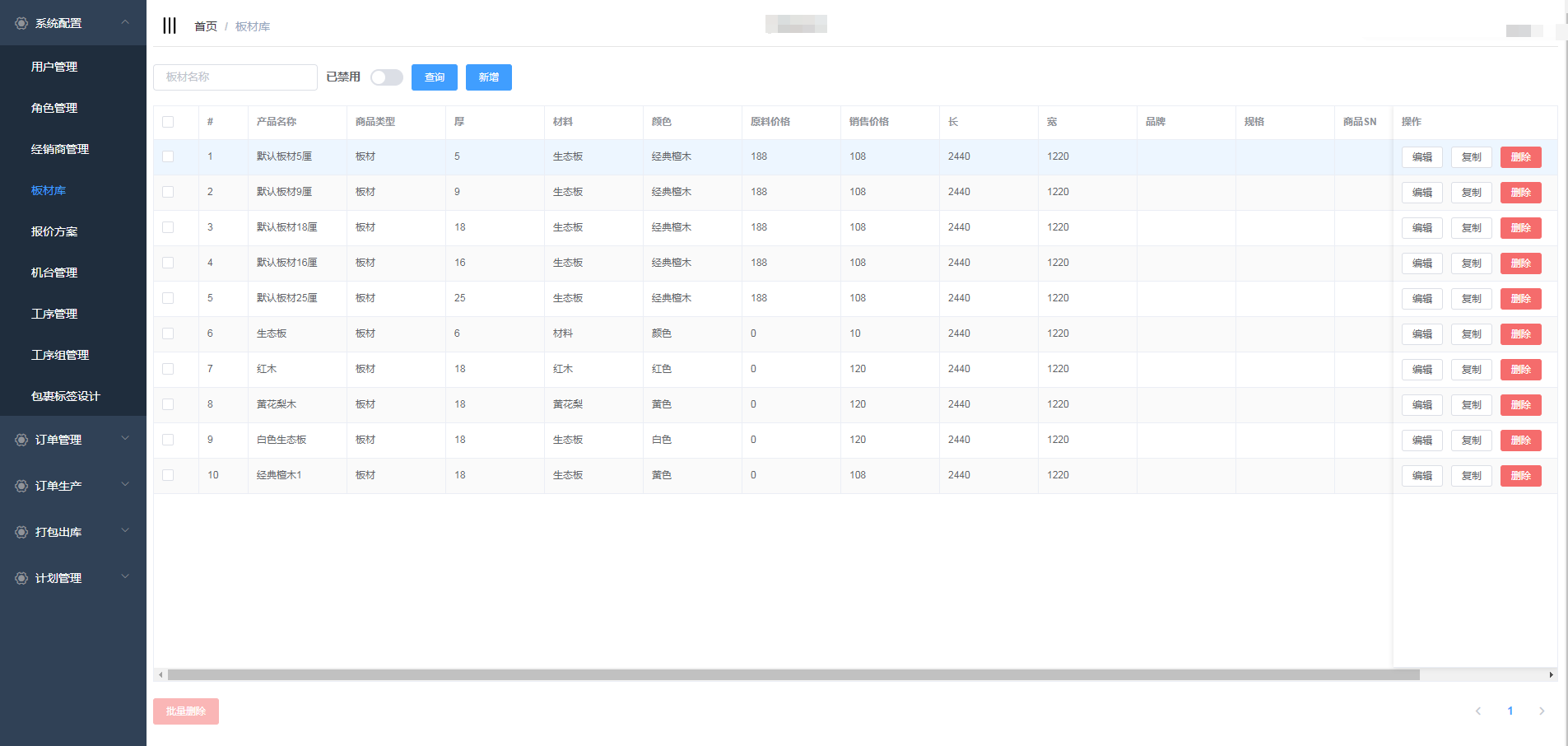
Task: Click the horizontal scrollbar under the table
Action: [x=793, y=675]
